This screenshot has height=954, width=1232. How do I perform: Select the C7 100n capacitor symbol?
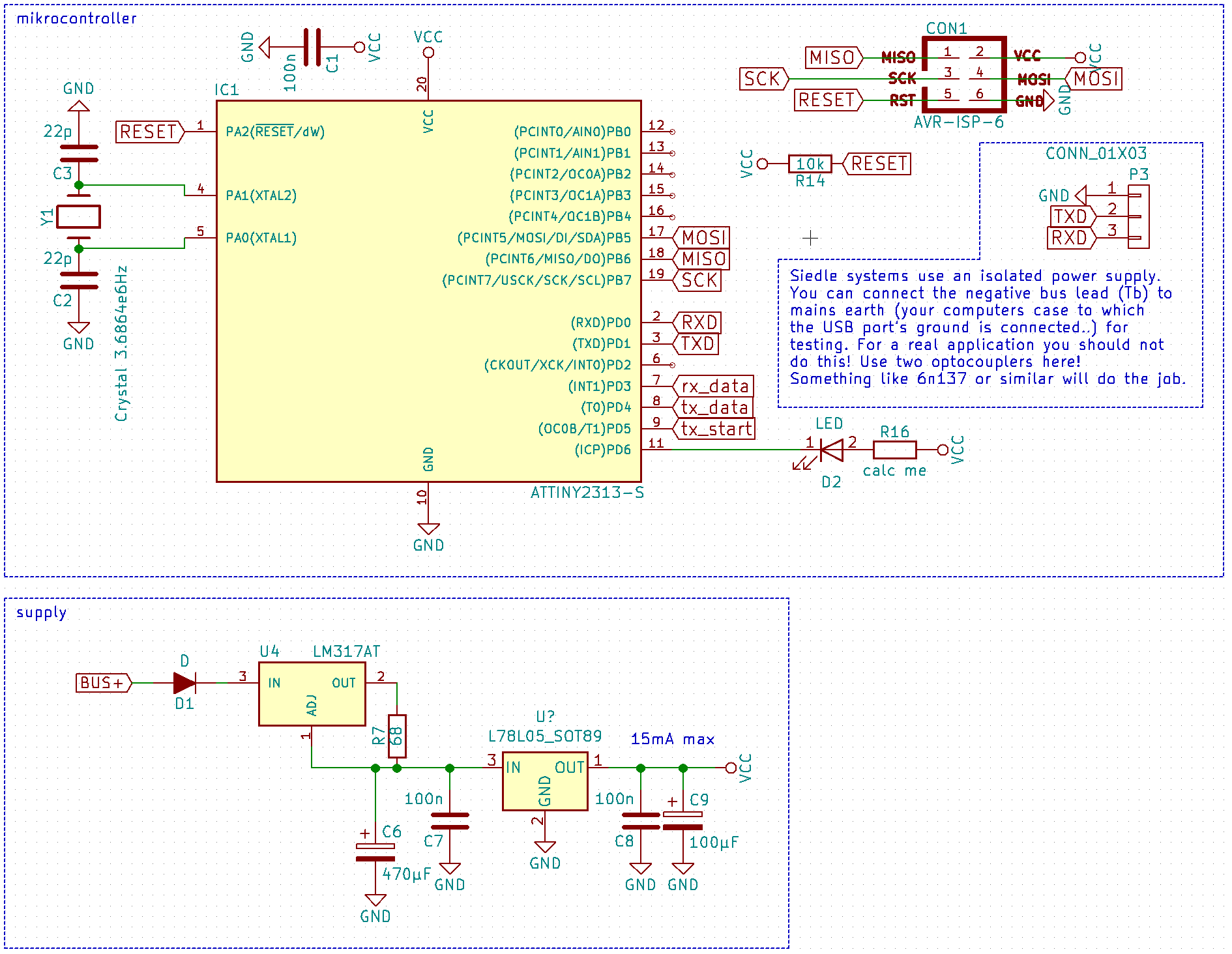pyautogui.click(x=450, y=821)
